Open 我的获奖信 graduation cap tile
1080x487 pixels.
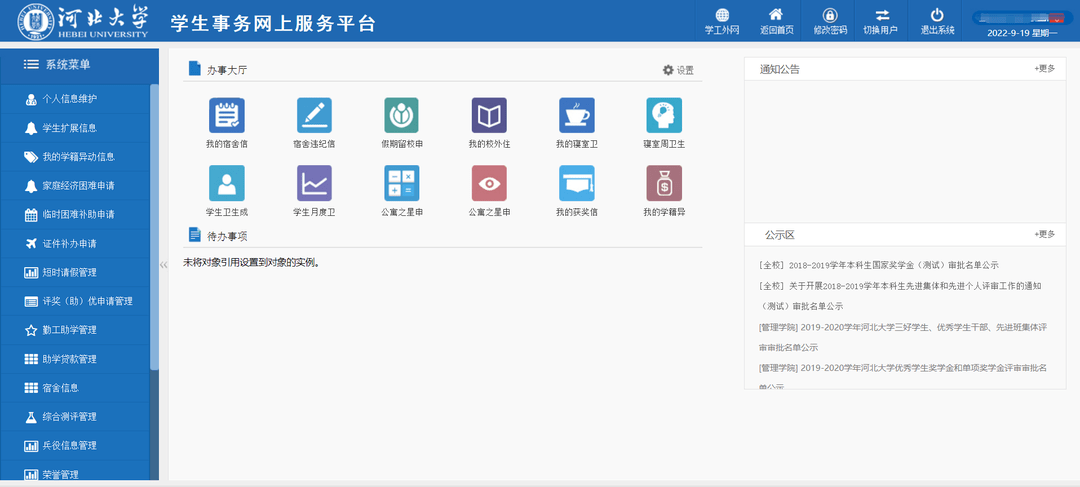pyautogui.click(x=577, y=183)
